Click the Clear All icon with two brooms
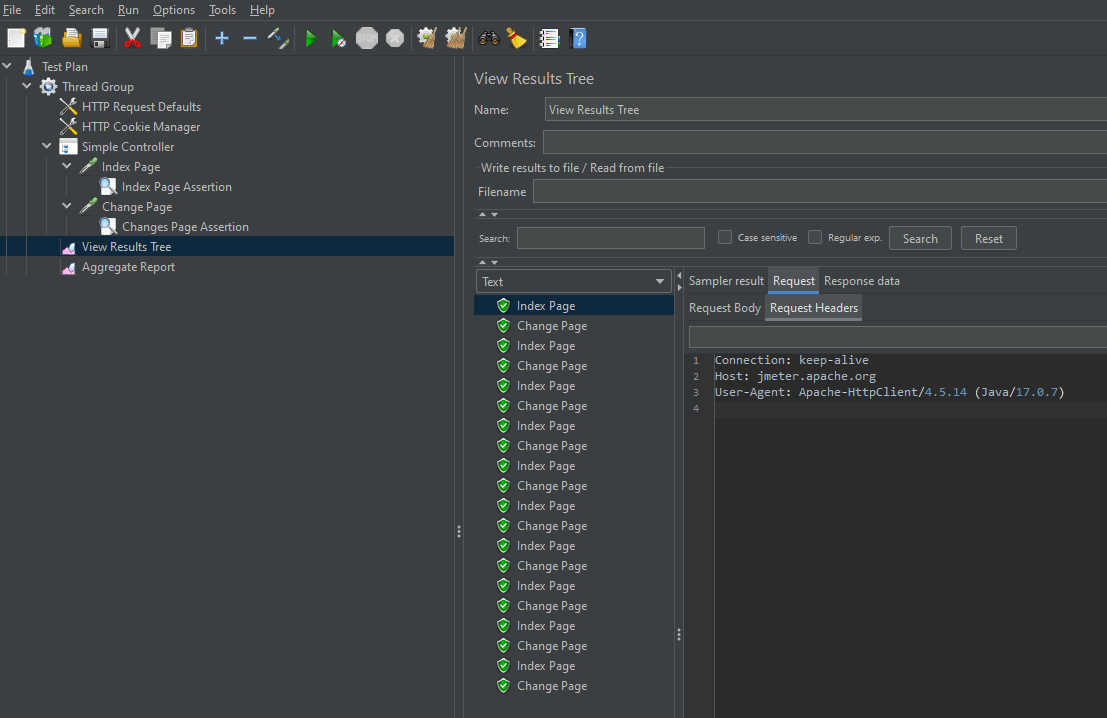The image size is (1107, 718). [456, 38]
